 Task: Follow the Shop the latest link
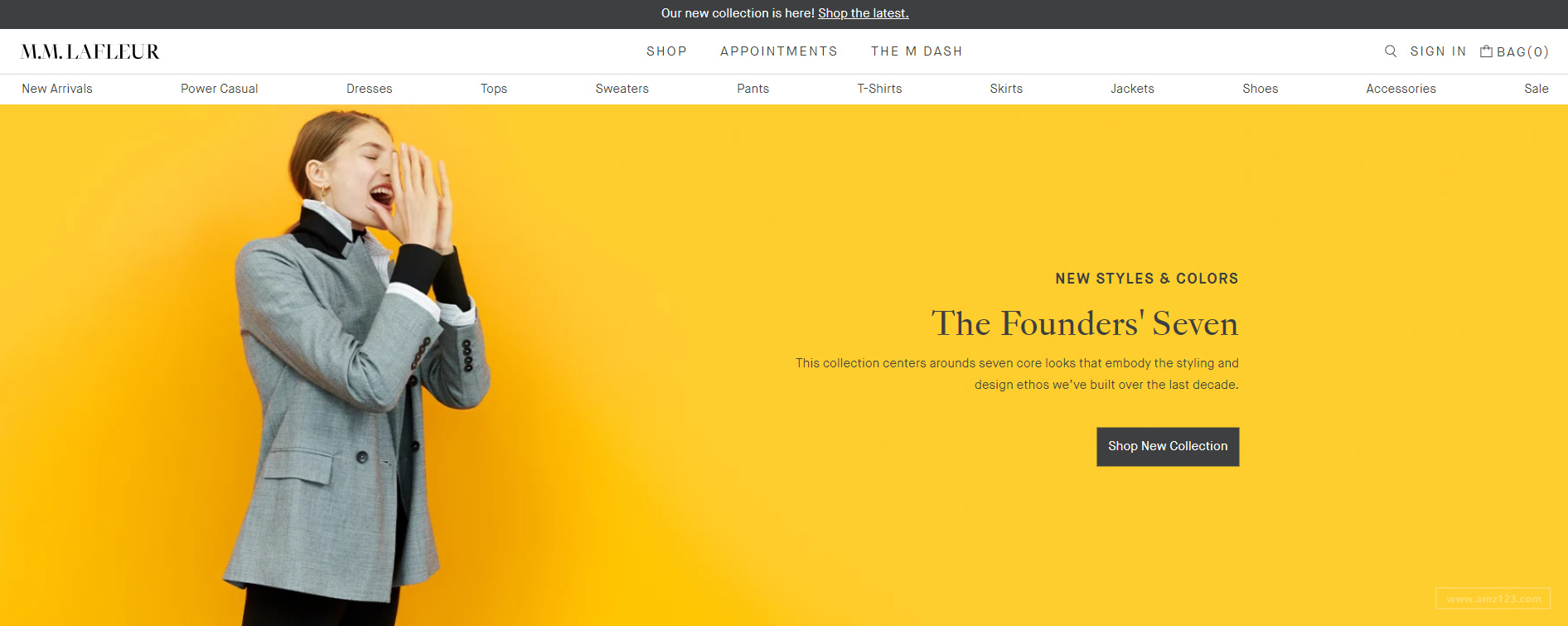tap(864, 13)
